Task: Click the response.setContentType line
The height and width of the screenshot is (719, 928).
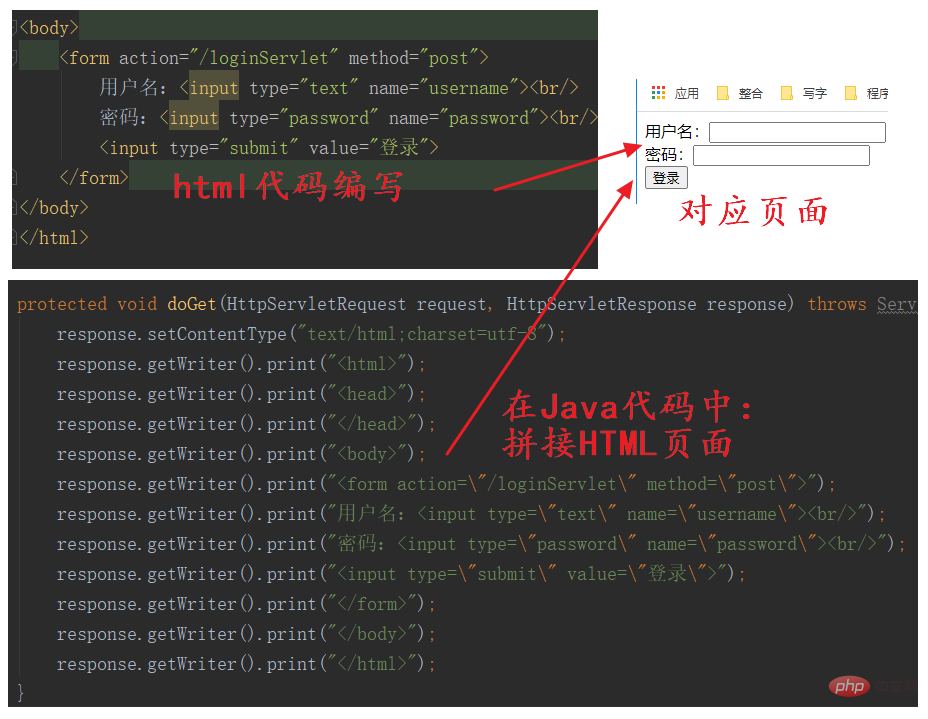Action: (311, 334)
